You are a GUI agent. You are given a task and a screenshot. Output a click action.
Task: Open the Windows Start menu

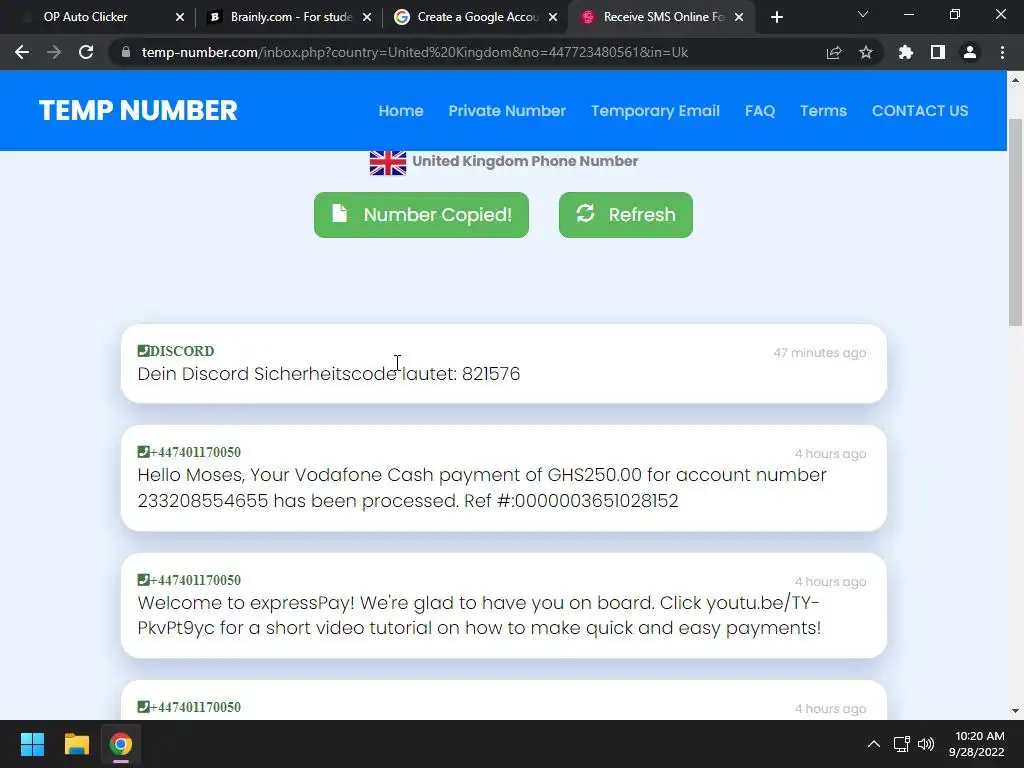pos(32,744)
